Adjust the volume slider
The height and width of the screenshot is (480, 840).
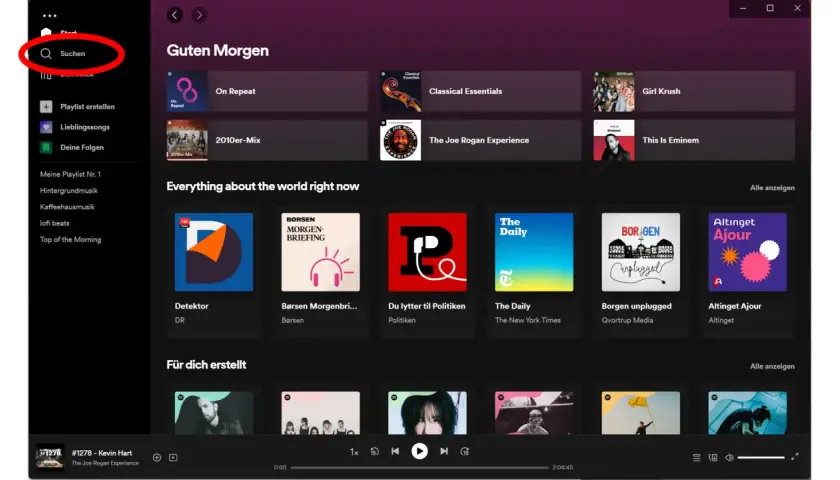coord(761,458)
